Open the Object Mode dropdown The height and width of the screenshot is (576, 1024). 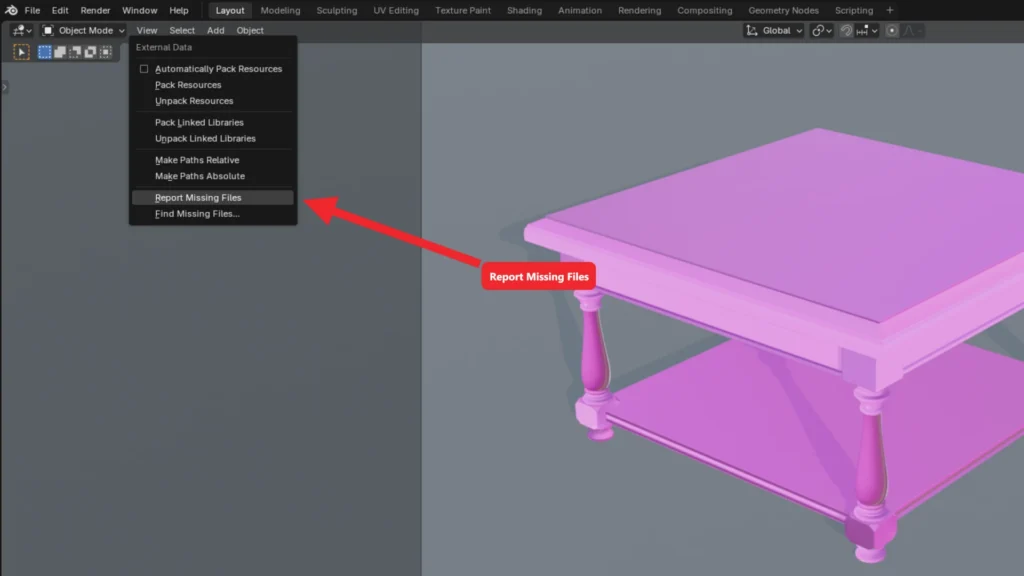point(83,31)
